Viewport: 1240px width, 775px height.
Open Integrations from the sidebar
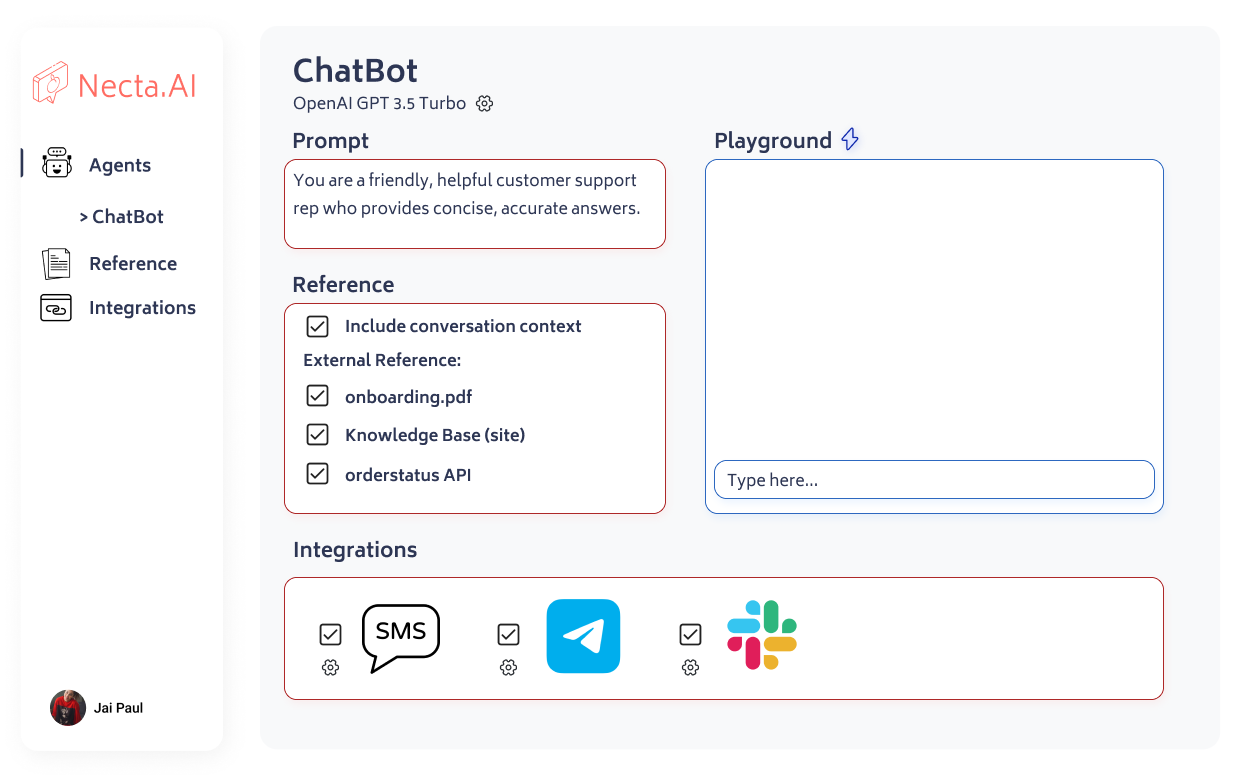click(x=141, y=307)
